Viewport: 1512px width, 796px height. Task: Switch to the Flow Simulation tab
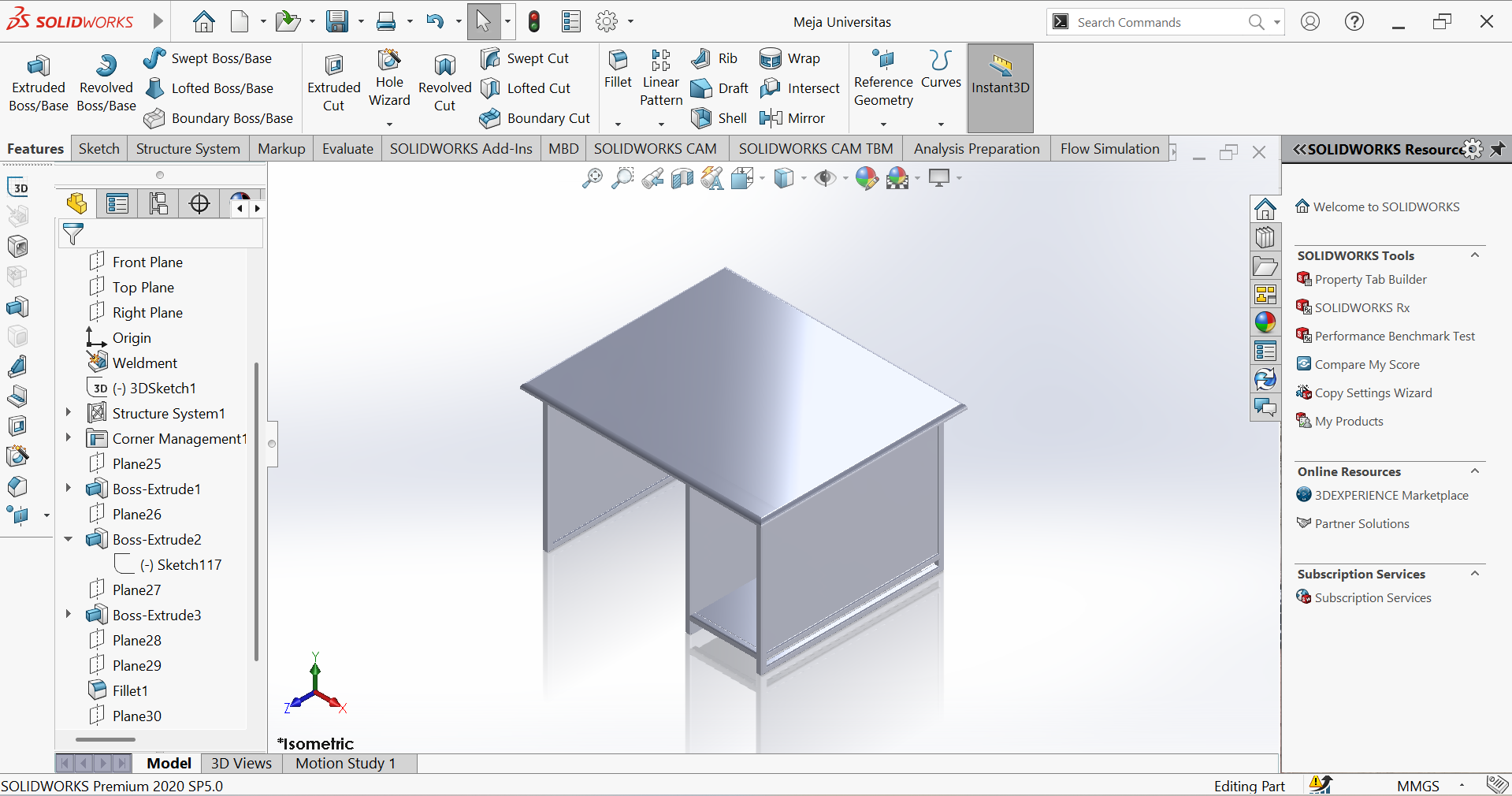click(x=1109, y=149)
